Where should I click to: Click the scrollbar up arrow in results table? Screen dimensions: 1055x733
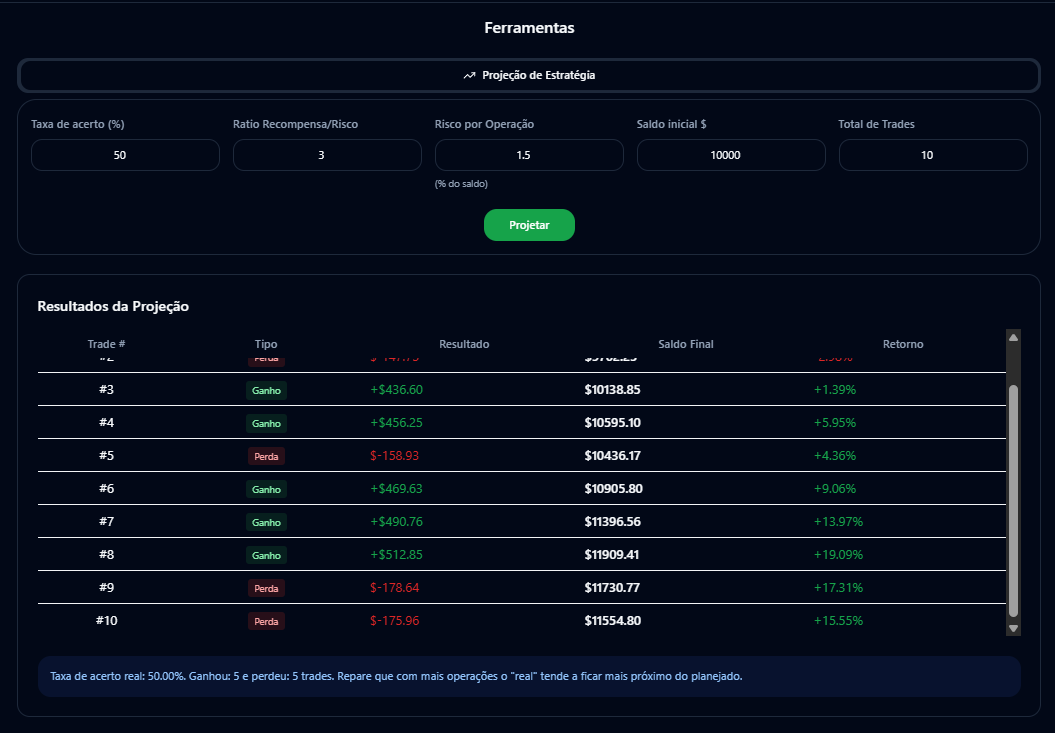click(x=1013, y=336)
